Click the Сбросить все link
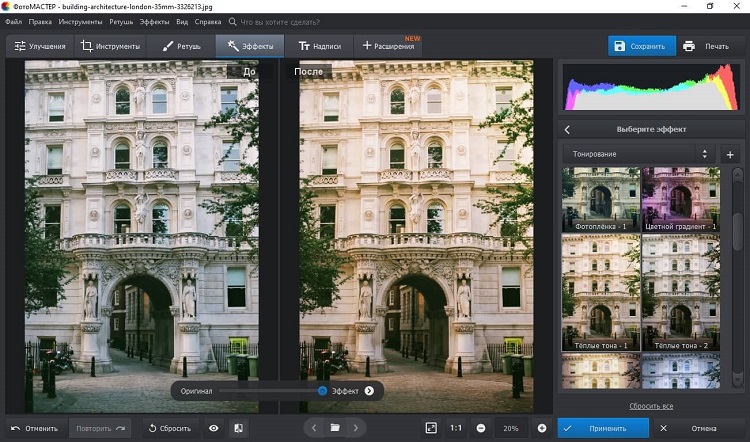Viewport: 750px width, 442px height. 650,406
